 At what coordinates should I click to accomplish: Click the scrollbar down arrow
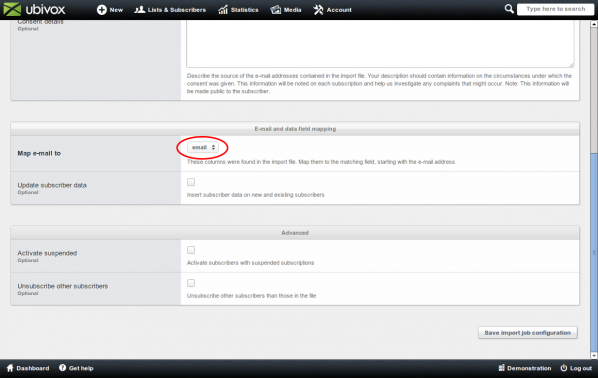594,355
